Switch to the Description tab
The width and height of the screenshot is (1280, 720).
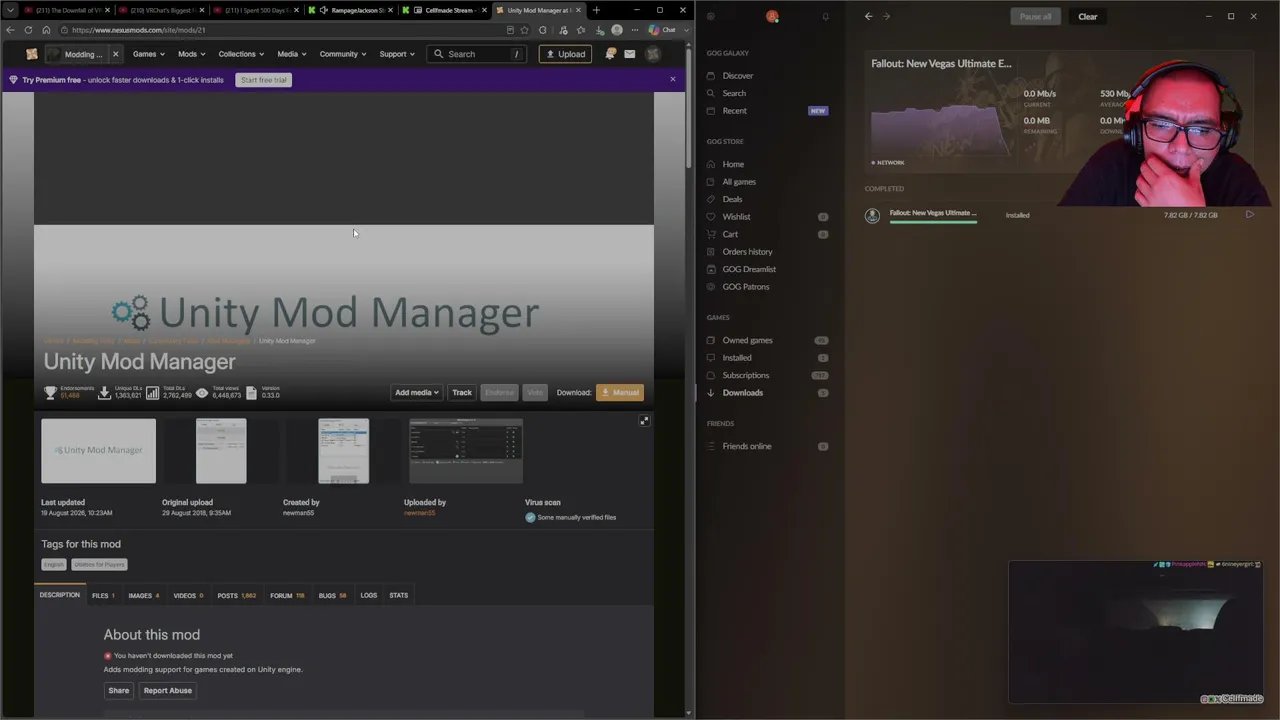tap(60, 595)
